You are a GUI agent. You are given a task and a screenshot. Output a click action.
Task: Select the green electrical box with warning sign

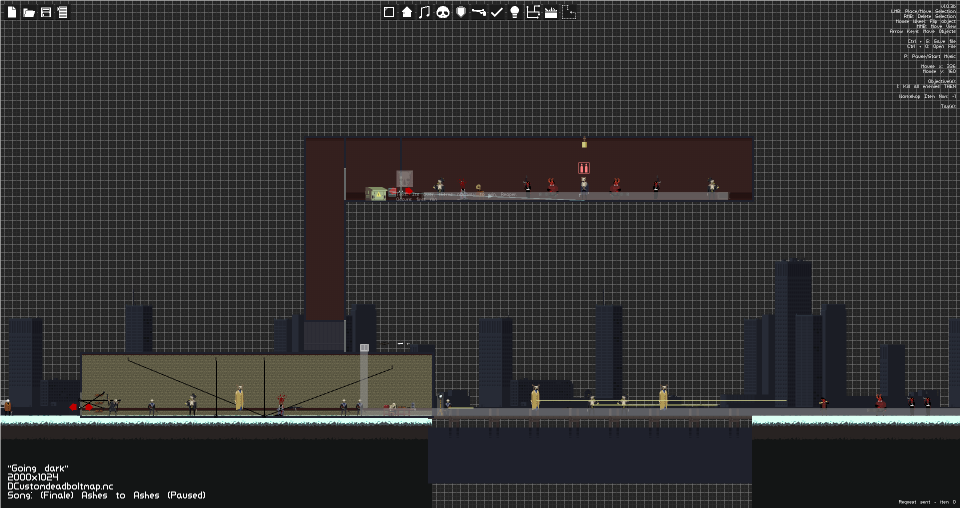(376, 193)
